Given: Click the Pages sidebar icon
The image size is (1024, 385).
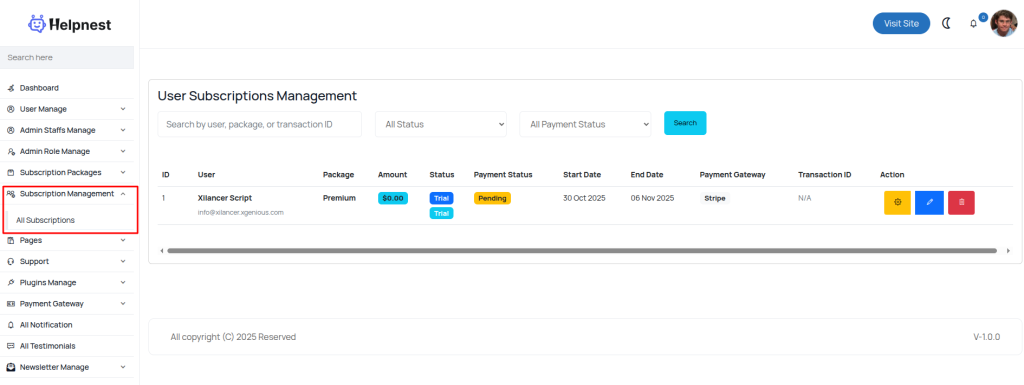Looking at the screenshot, I should pos(10,240).
